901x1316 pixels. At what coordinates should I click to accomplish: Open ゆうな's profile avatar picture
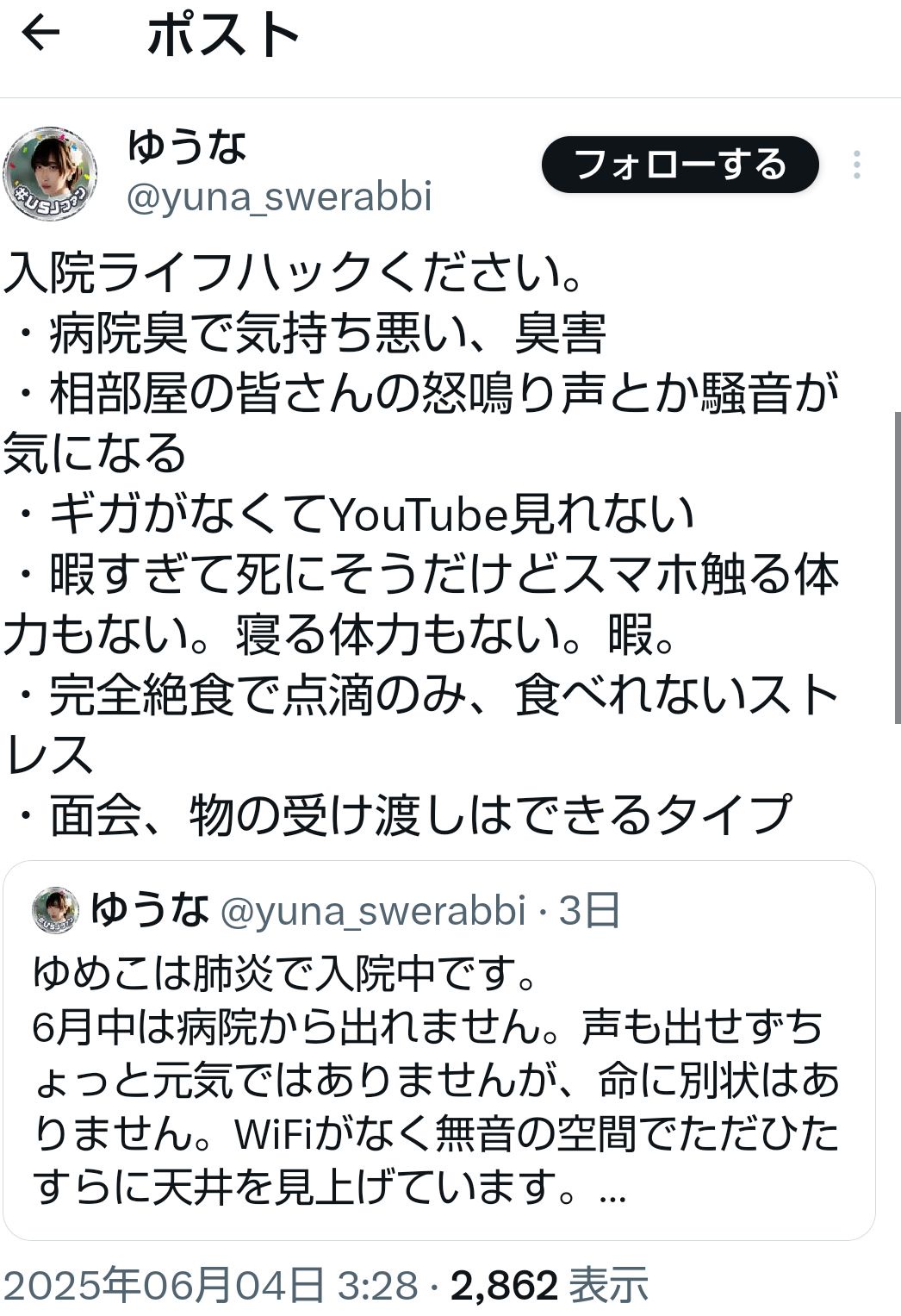point(51,175)
